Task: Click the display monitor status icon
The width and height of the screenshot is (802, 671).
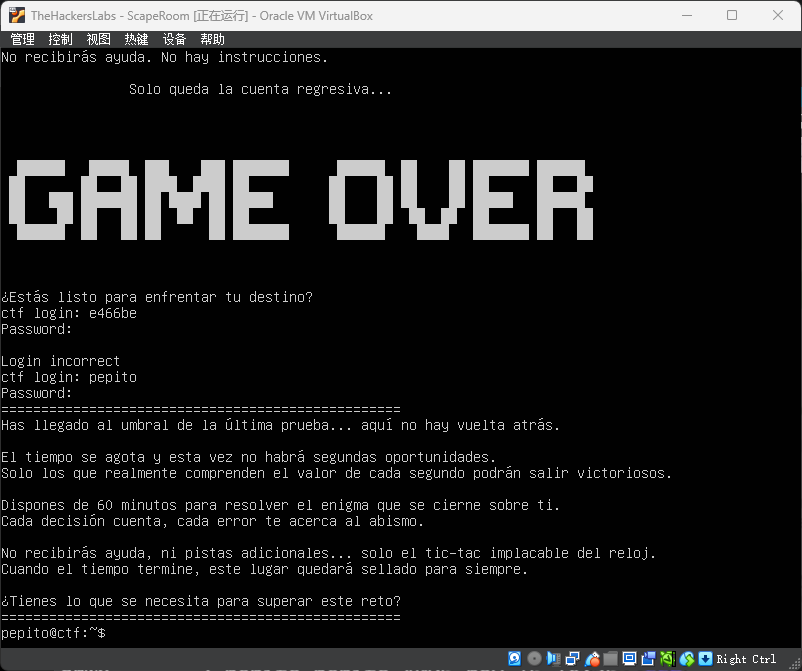Action: 630,659
